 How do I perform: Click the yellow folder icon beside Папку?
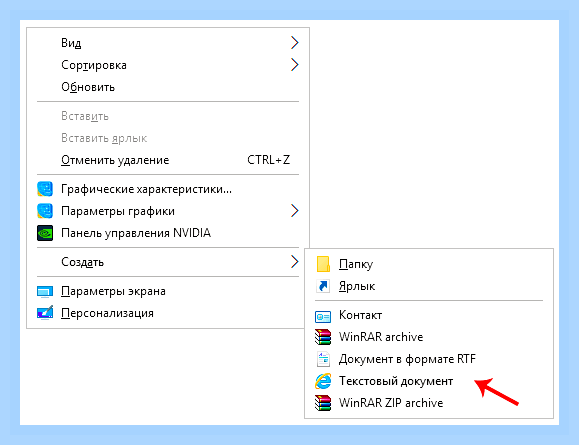pos(323,264)
